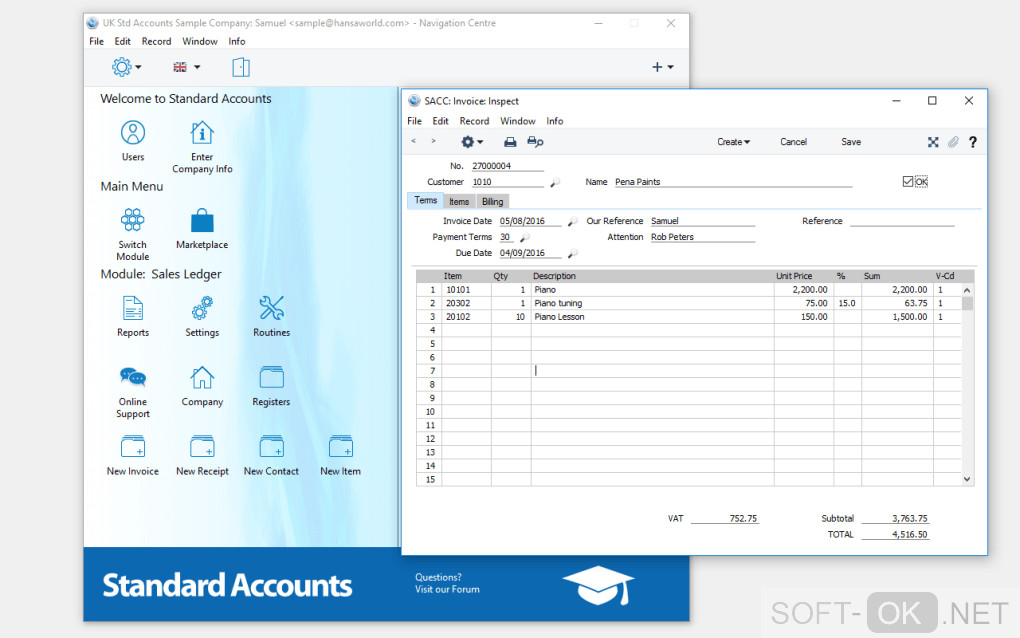
Task: Open File menu in Invoice window
Action: (x=414, y=121)
